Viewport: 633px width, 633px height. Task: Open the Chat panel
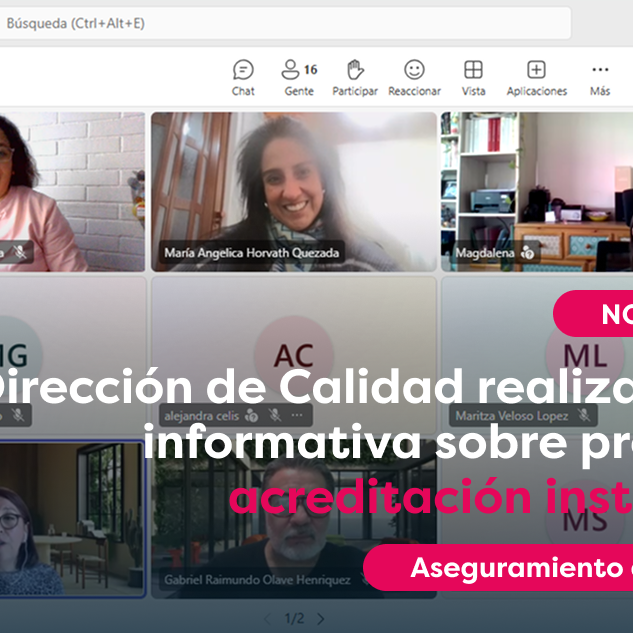tap(243, 78)
